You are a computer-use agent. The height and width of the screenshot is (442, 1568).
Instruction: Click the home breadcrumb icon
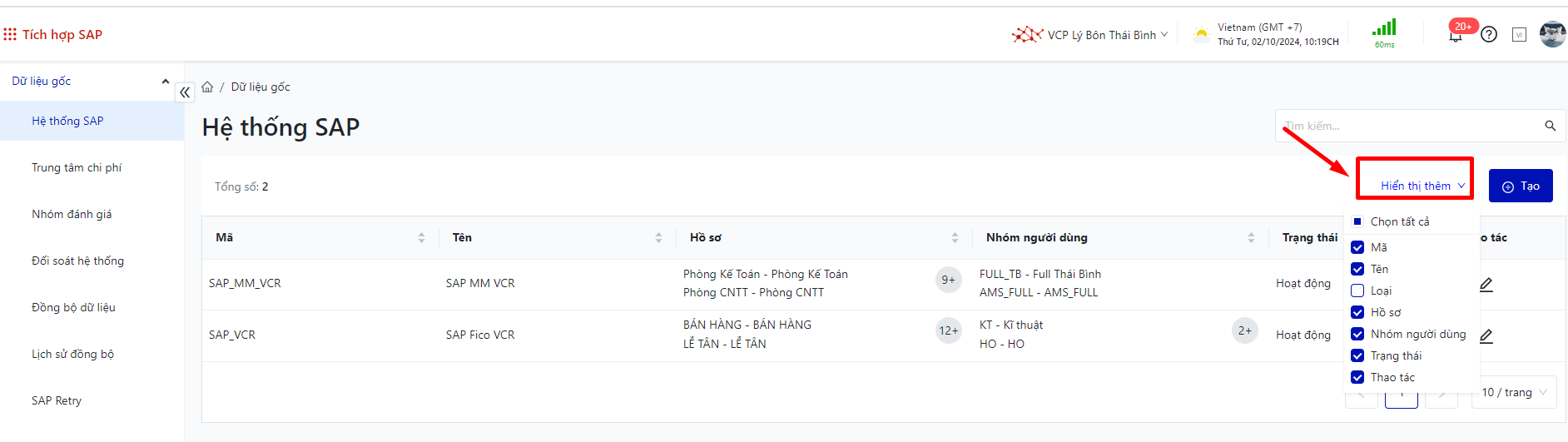(x=207, y=87)
